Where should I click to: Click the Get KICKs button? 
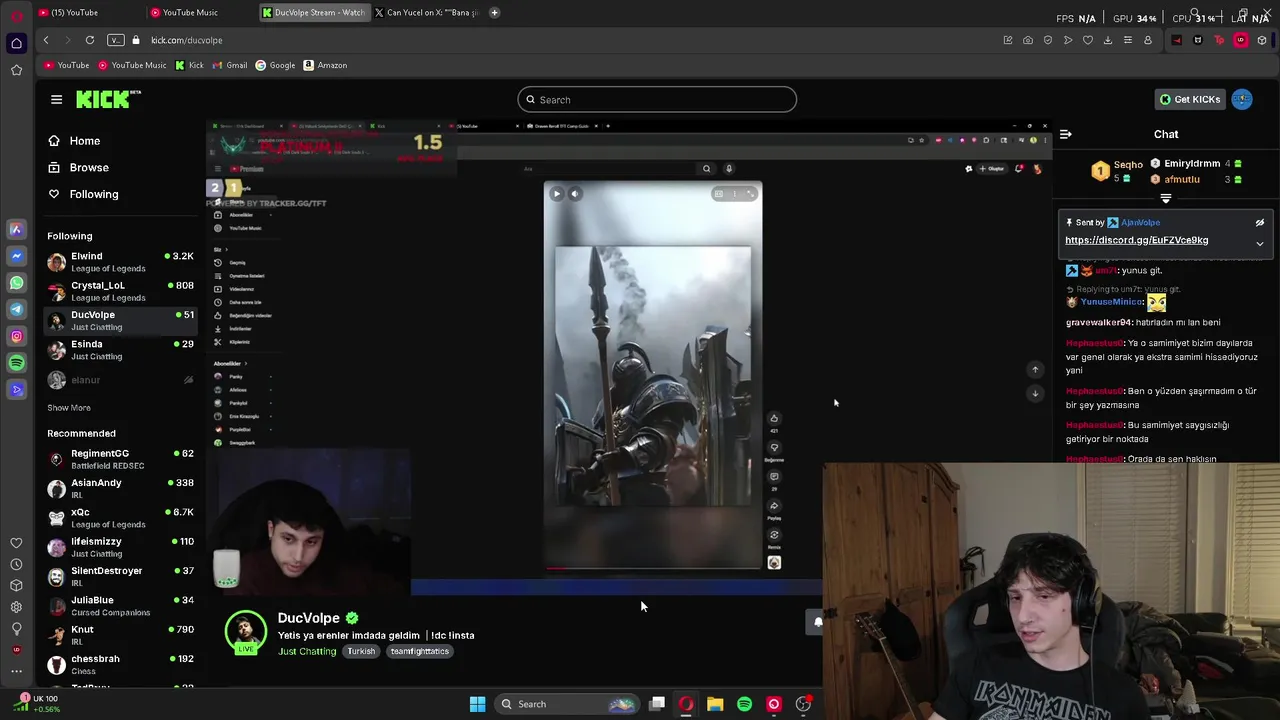[1189, 99]
